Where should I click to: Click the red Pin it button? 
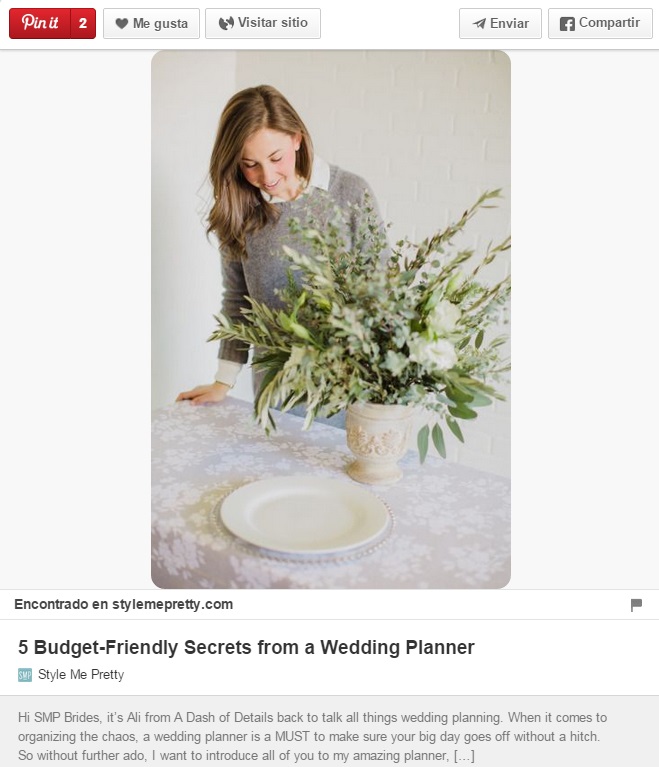coord(40,23)
